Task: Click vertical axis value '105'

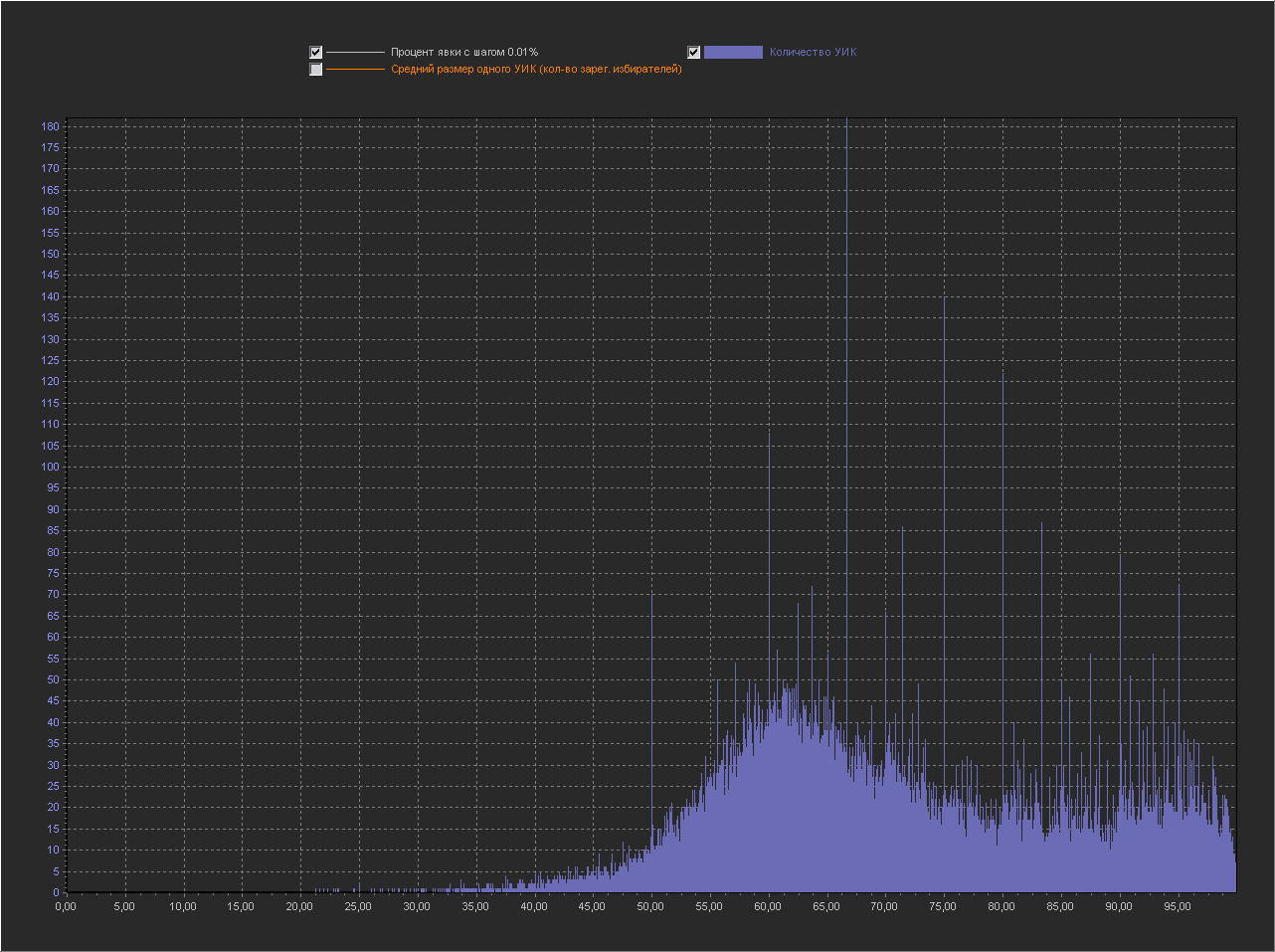Action: click(x=51, y=446)
